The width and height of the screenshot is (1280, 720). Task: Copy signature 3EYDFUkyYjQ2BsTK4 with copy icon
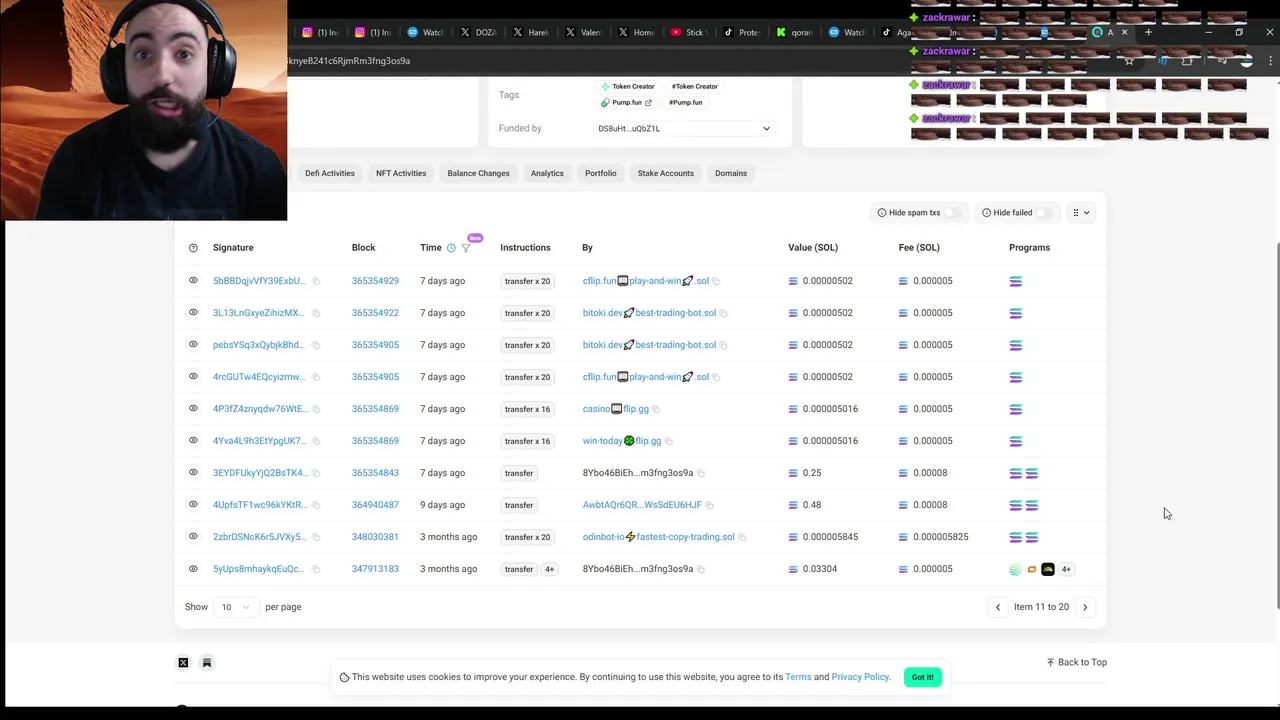(316, 473)
